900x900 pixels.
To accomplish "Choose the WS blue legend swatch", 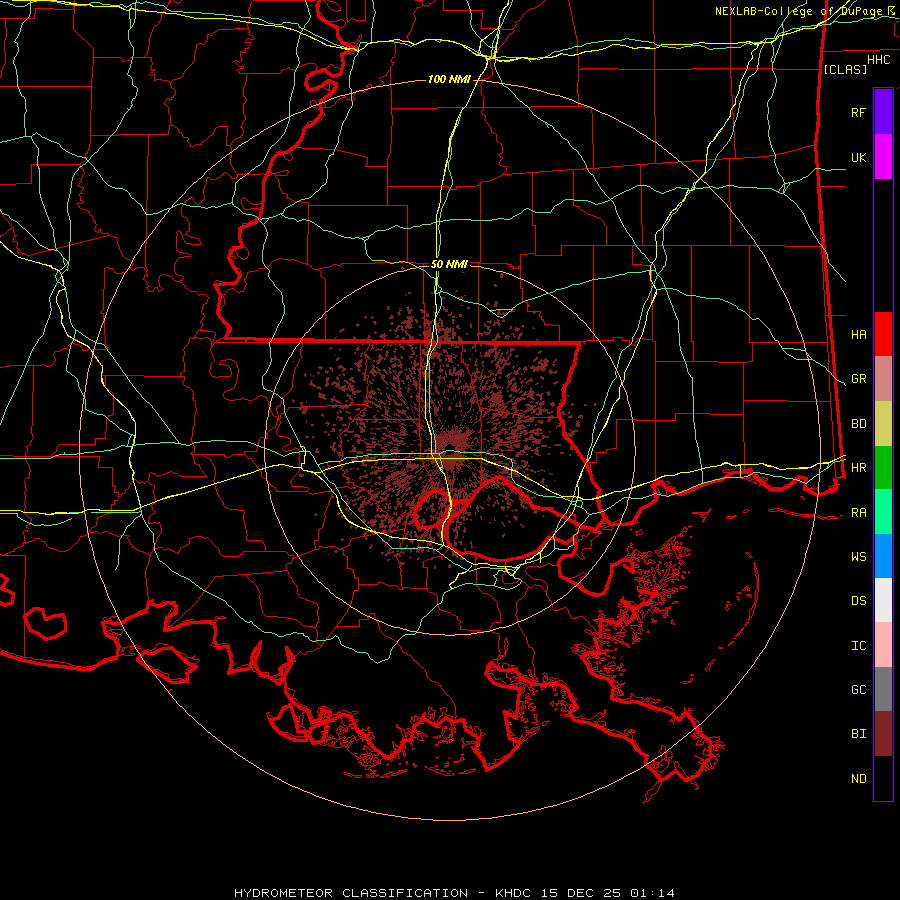I will click(883, 556).
